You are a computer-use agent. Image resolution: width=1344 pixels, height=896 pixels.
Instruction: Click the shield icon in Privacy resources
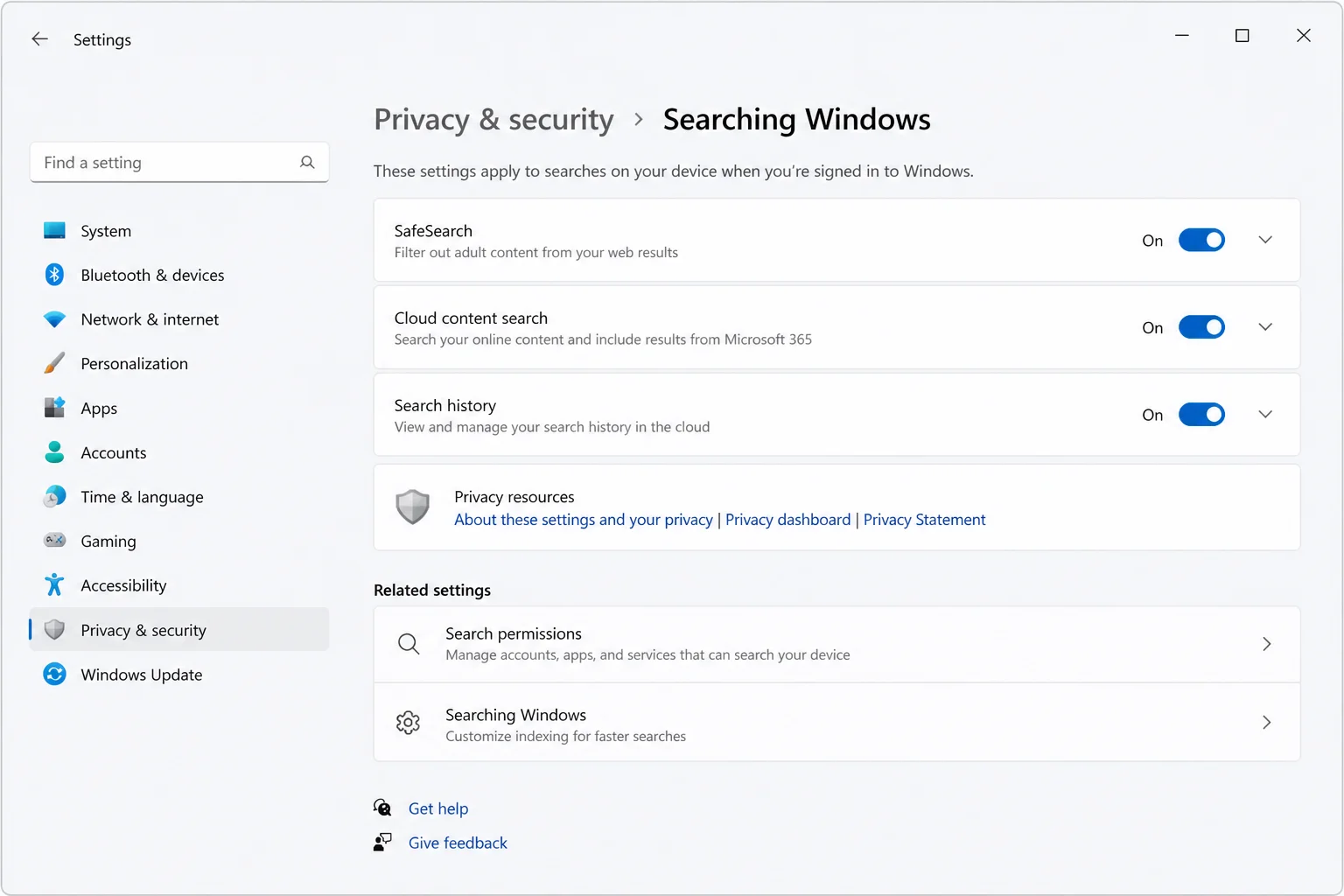coord(412,507)
